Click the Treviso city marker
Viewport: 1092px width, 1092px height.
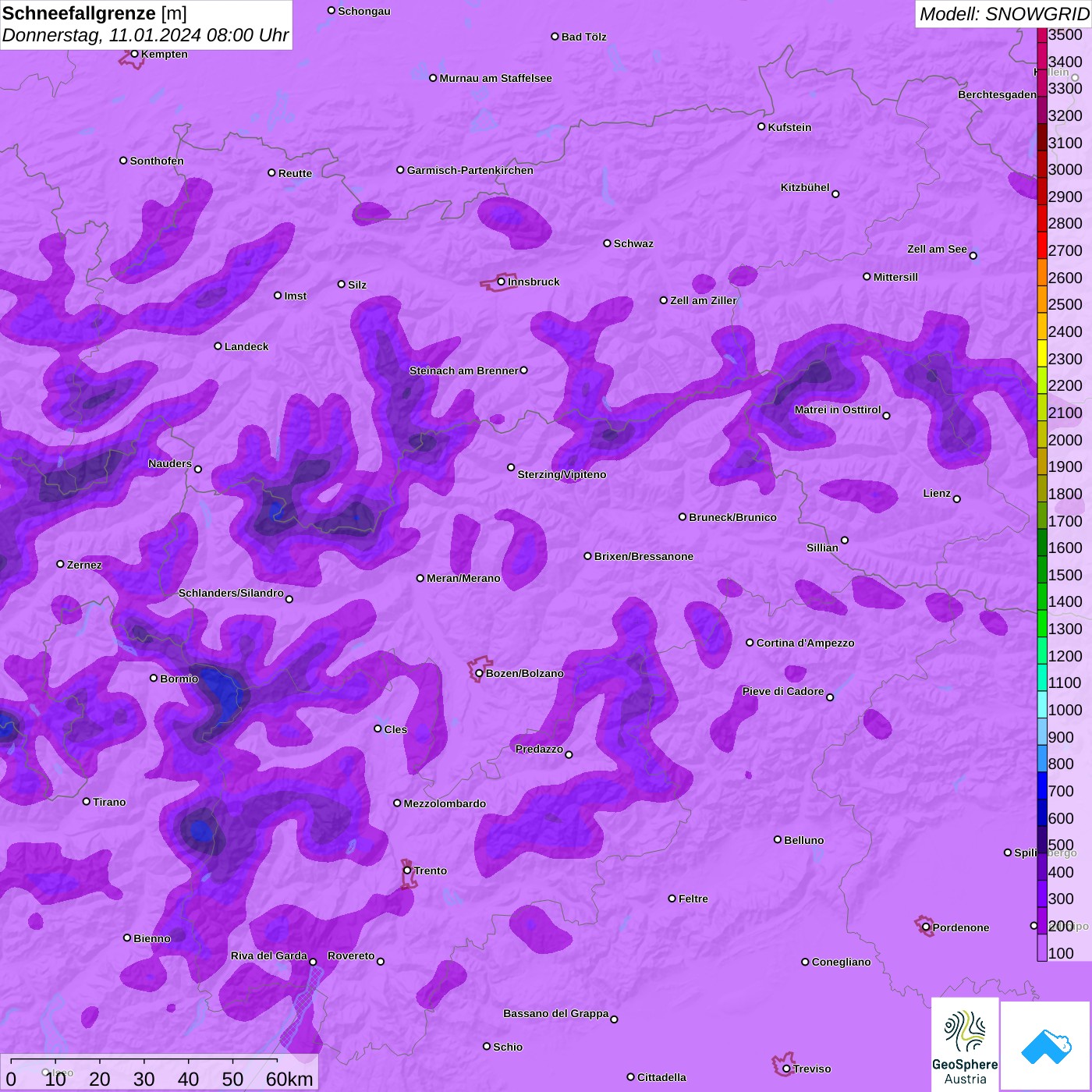click(x=786, y=1069)
